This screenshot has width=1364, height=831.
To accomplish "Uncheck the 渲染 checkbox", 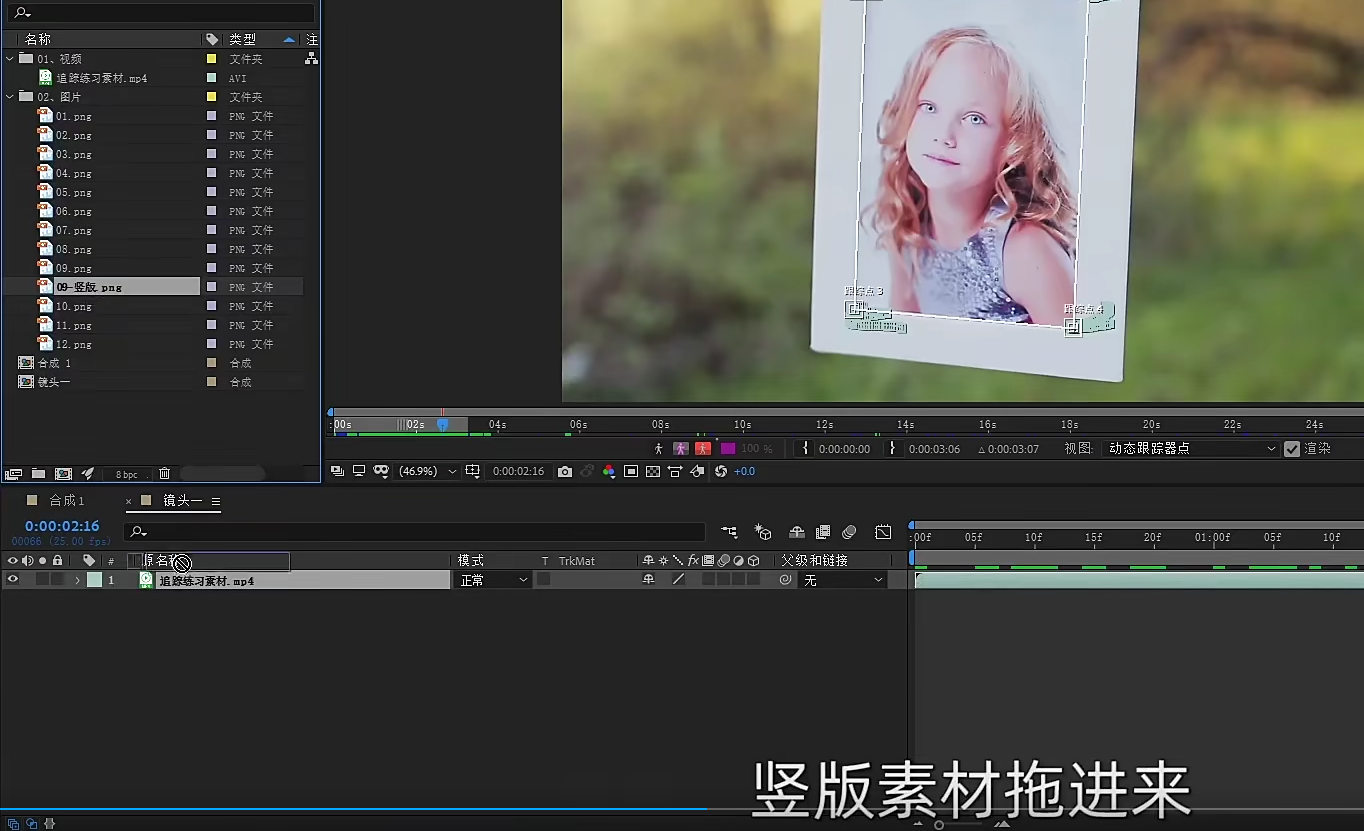I will 1292,449.
